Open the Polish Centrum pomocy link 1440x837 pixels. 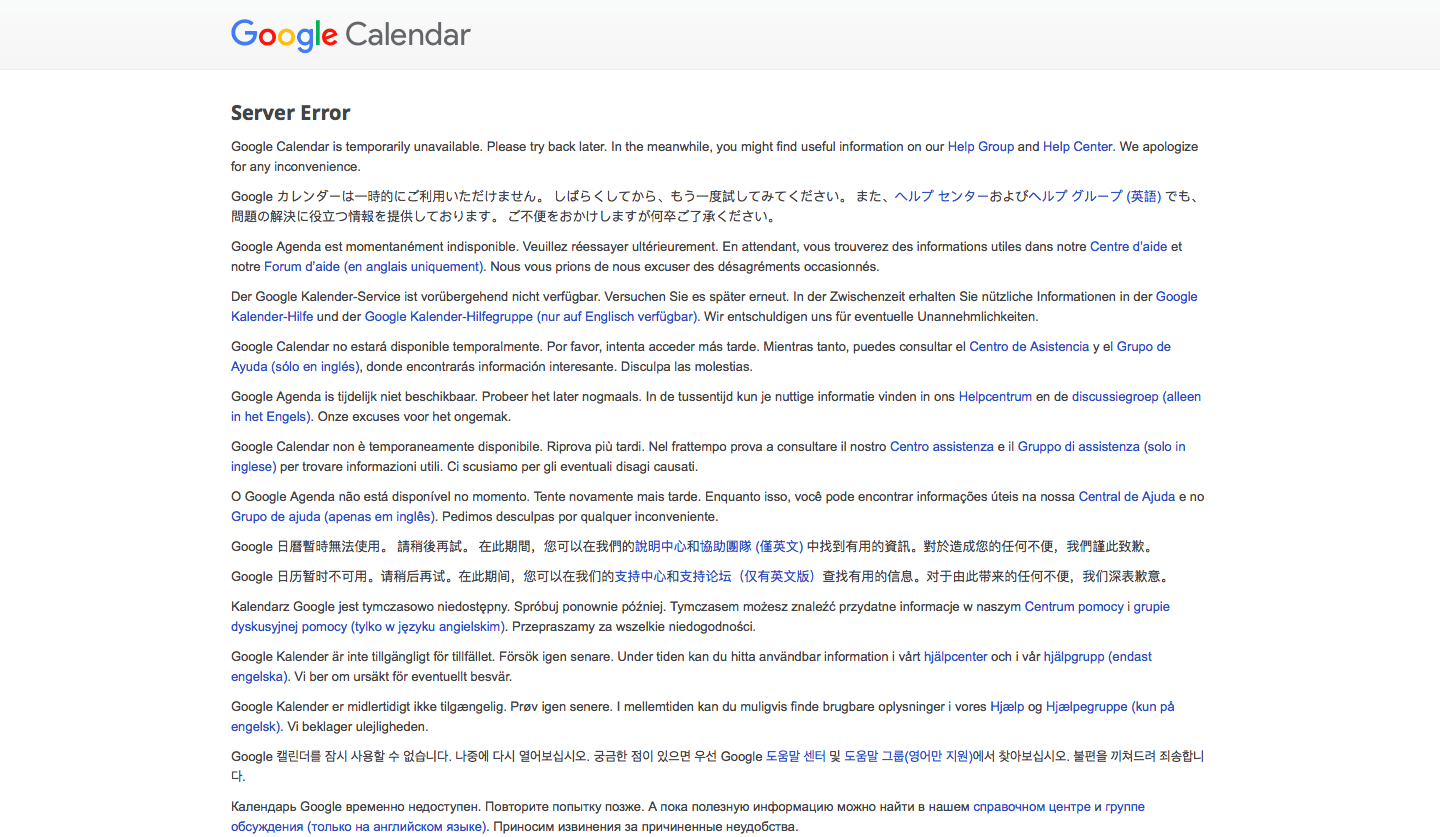pos(1074,606)
